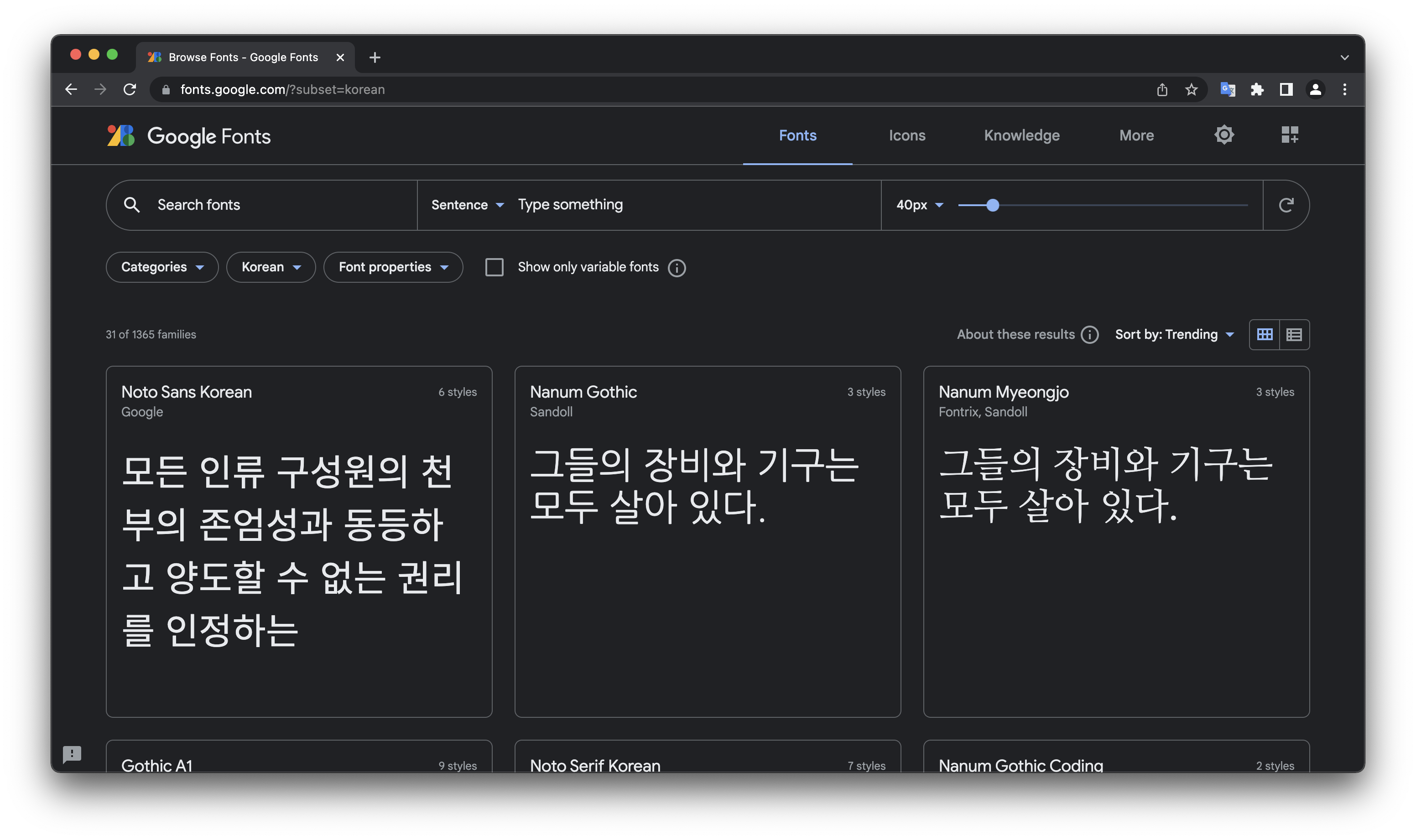Switch to list view layout
The width and height of the screenshot is (1416, 840).
click(1294, 335)
